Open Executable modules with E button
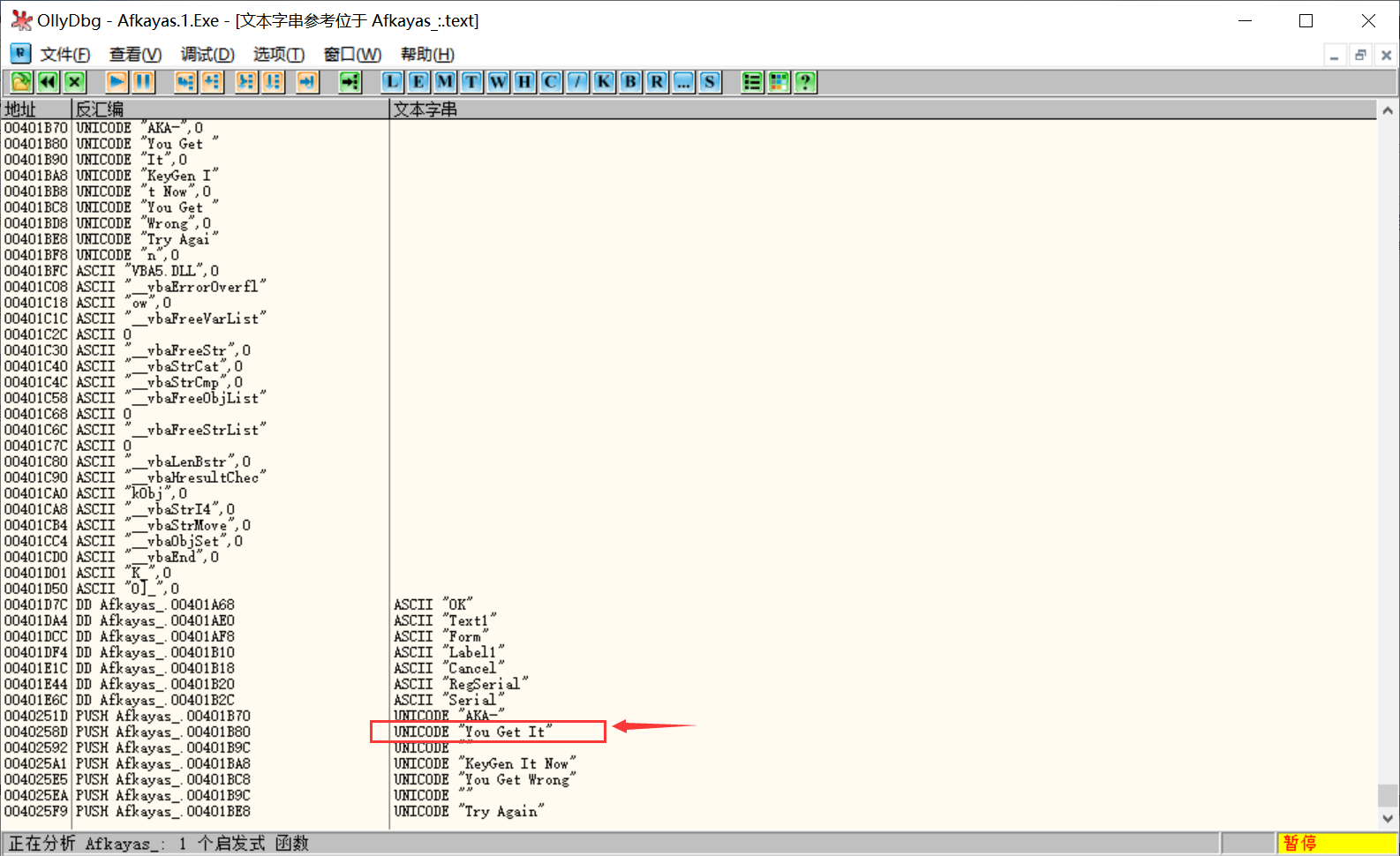1400x856 pixels. coord(418,82)
